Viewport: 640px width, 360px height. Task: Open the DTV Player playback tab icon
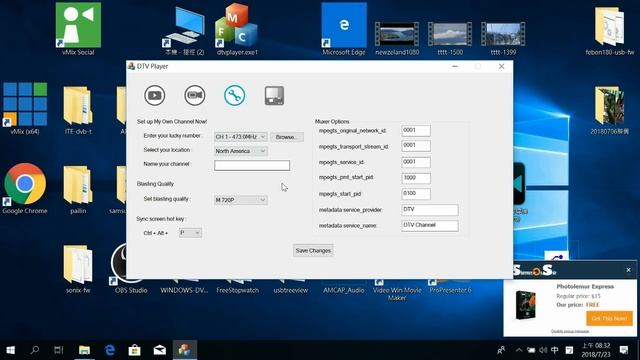coord(154,95)
